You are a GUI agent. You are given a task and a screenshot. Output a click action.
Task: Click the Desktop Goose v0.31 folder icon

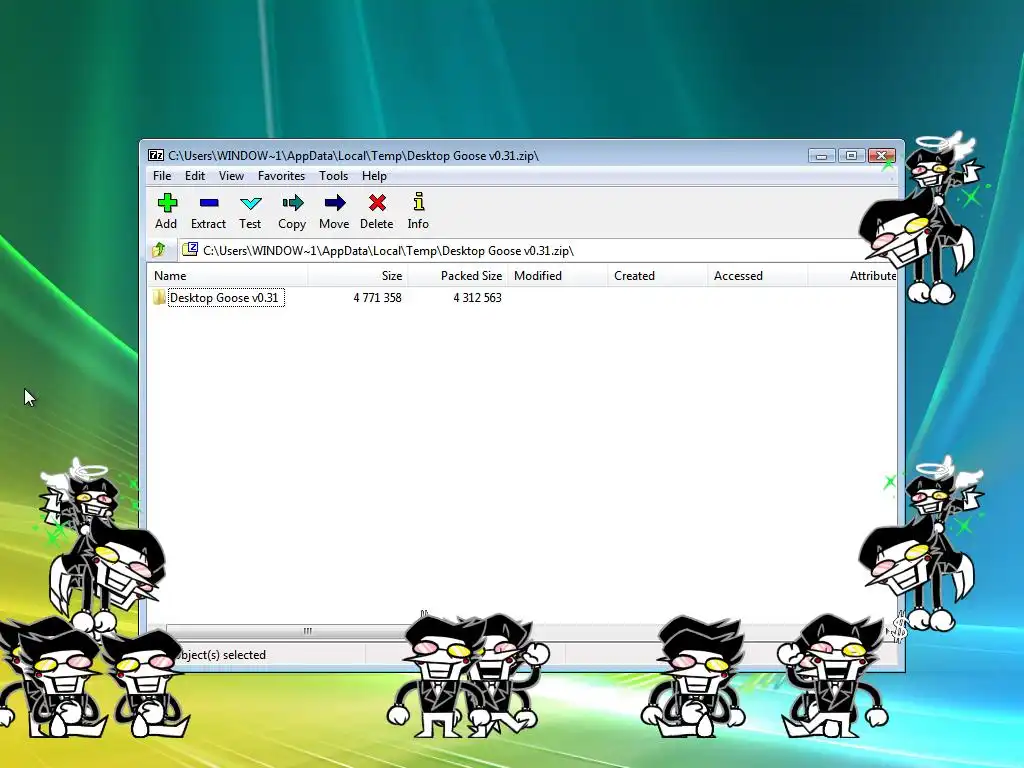(x=159, y=298)
